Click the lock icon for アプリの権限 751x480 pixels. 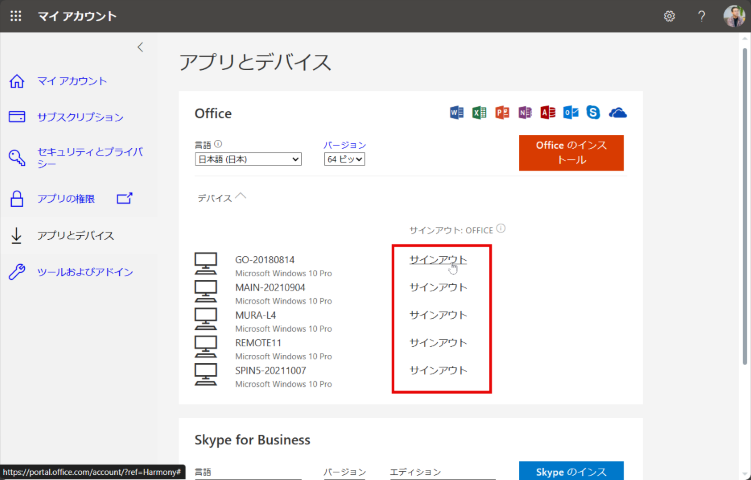[x=17, y=198]
